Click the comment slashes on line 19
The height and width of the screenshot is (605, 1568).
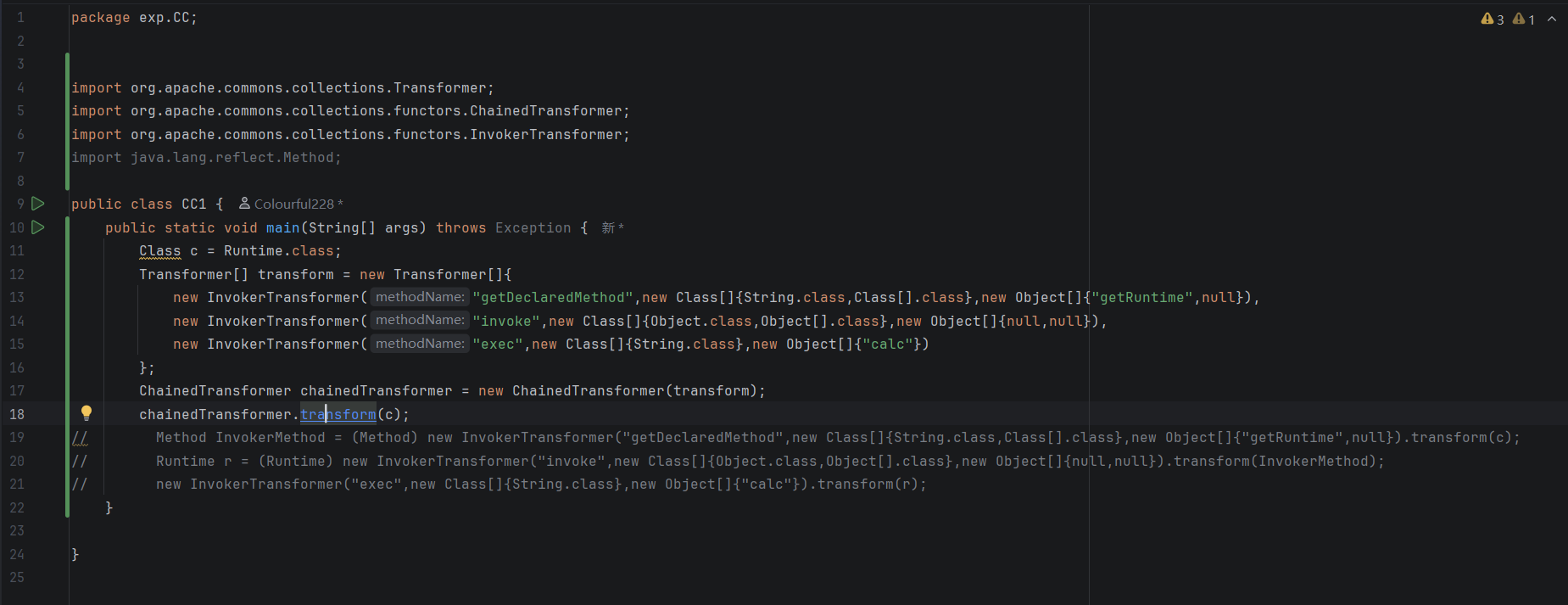[80, 438]
